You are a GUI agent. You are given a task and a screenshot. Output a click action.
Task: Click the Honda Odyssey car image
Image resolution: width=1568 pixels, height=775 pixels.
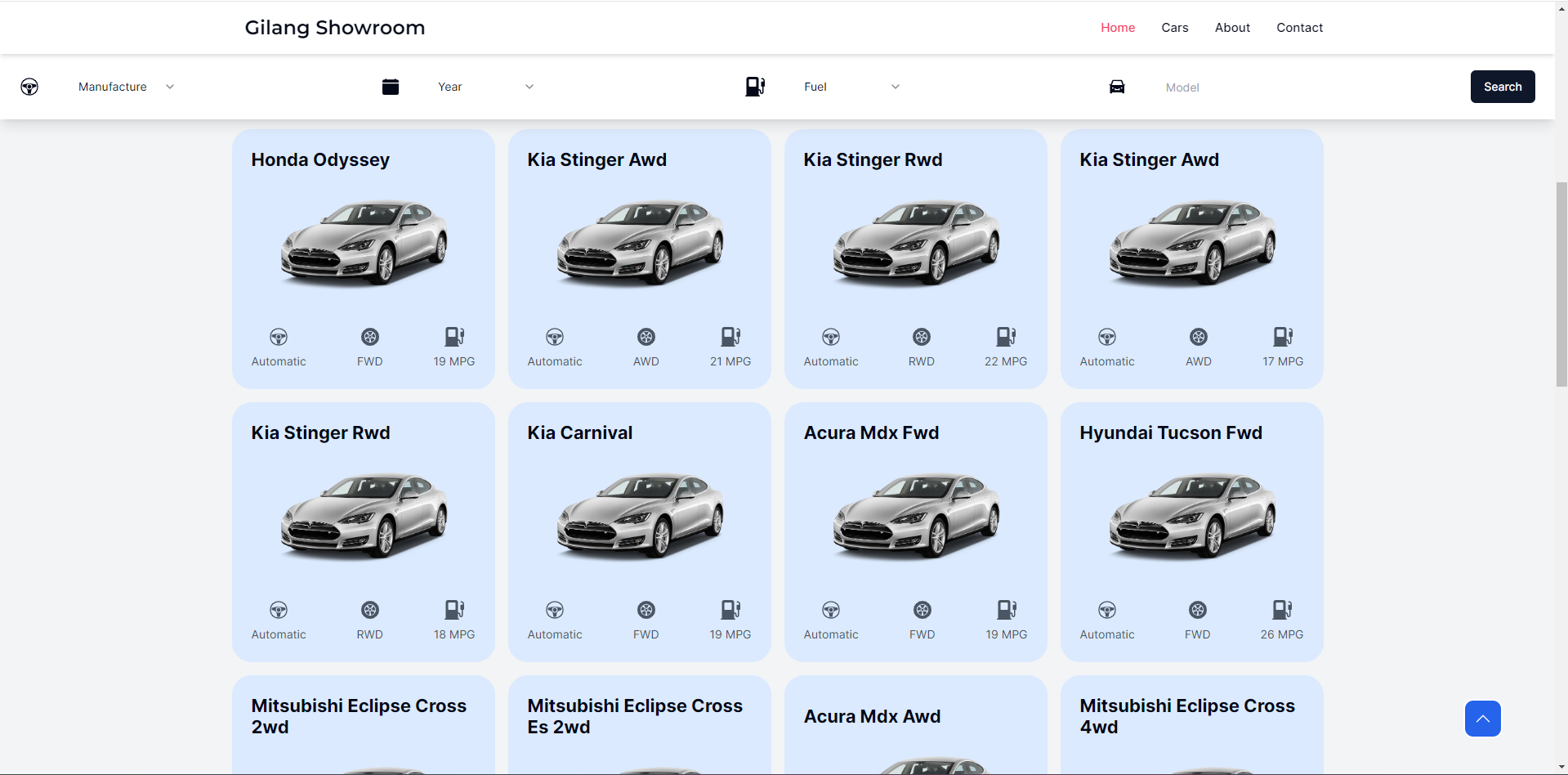coord(364,243)
